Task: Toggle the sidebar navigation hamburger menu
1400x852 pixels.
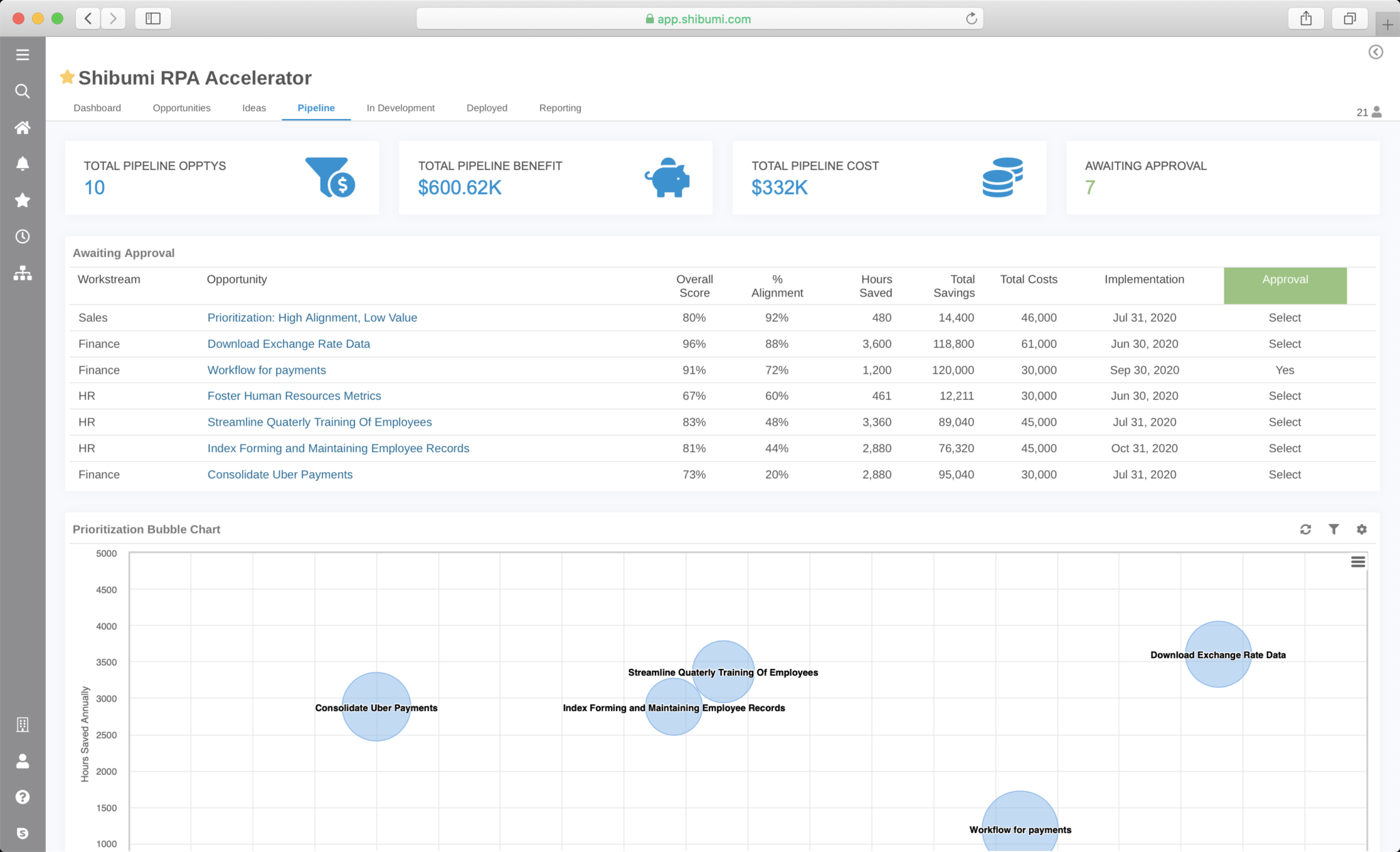Action: pos(23,54)
